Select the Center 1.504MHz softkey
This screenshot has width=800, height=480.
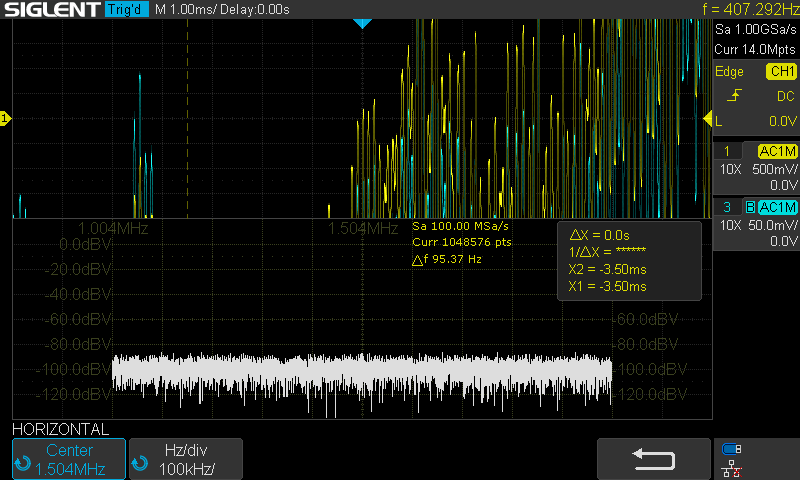pos(69,459)
